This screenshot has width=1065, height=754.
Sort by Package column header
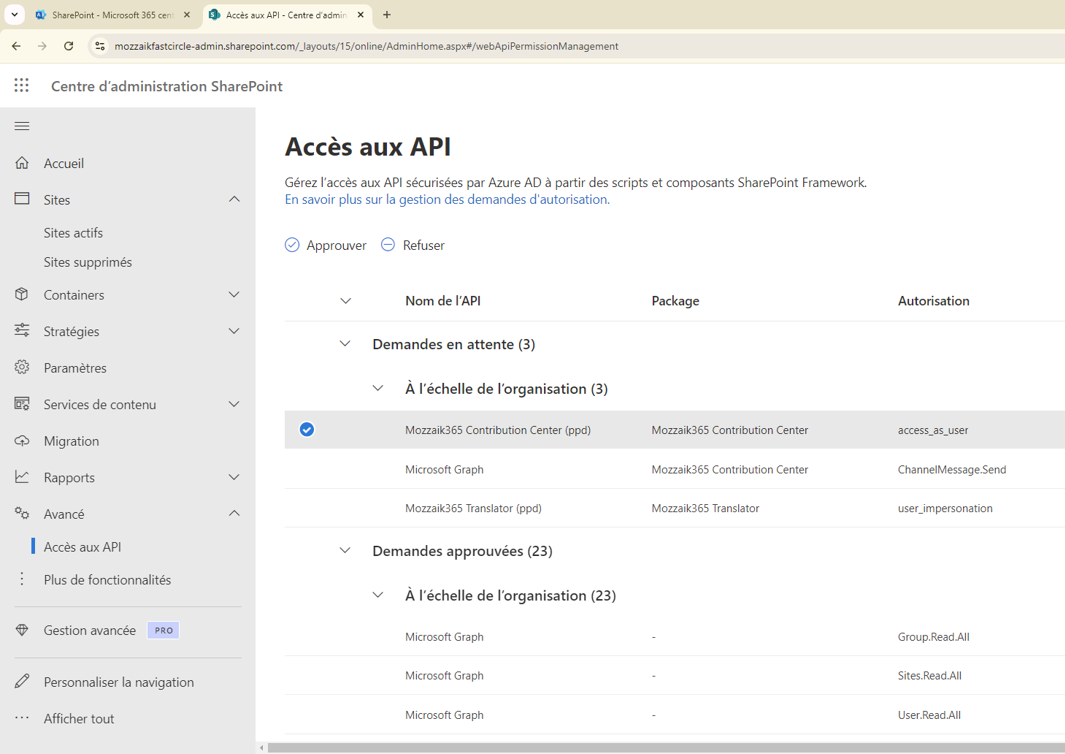675,300
